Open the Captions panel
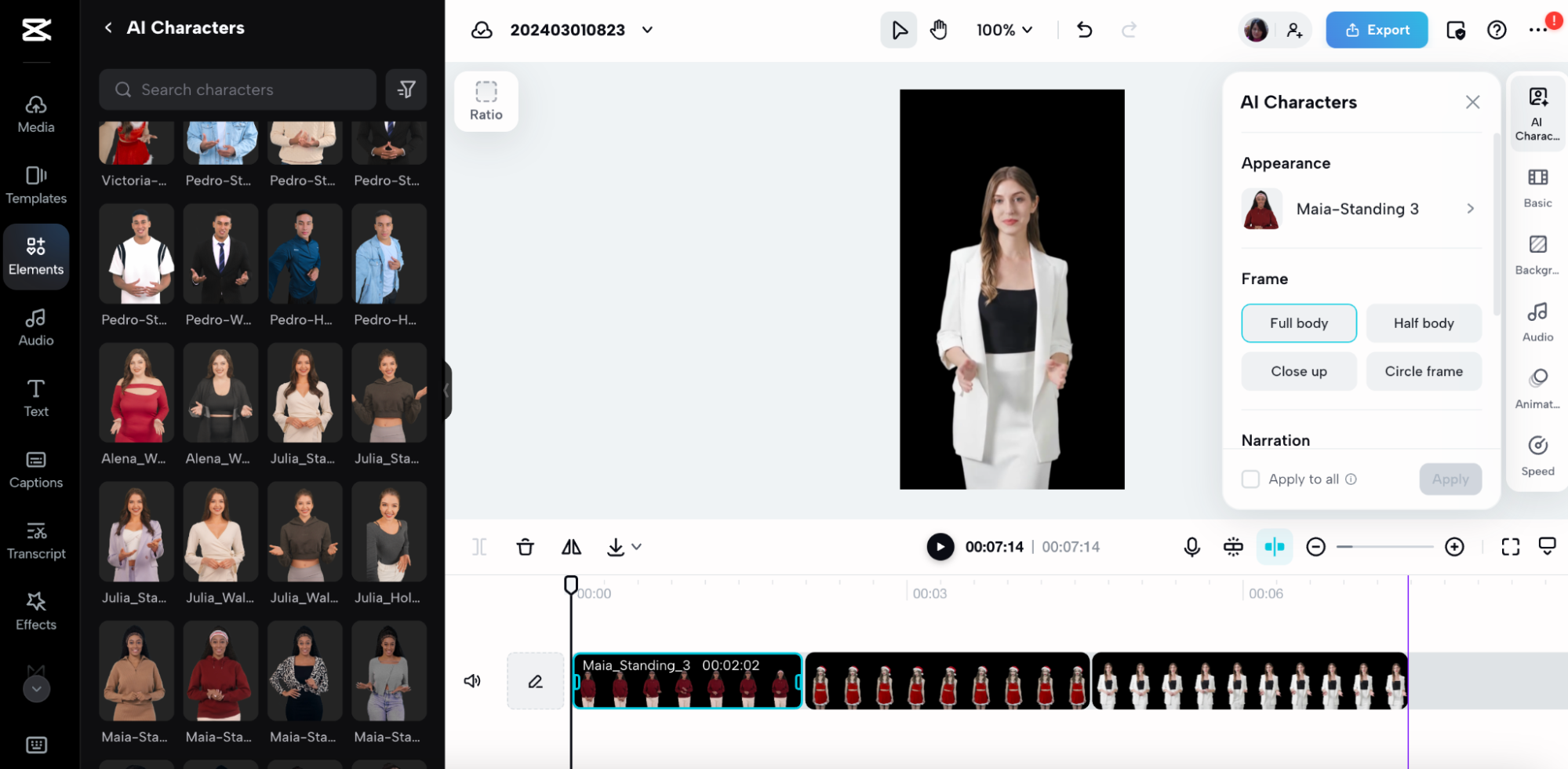Screen dimensions: 1568x769 (35, 468)
